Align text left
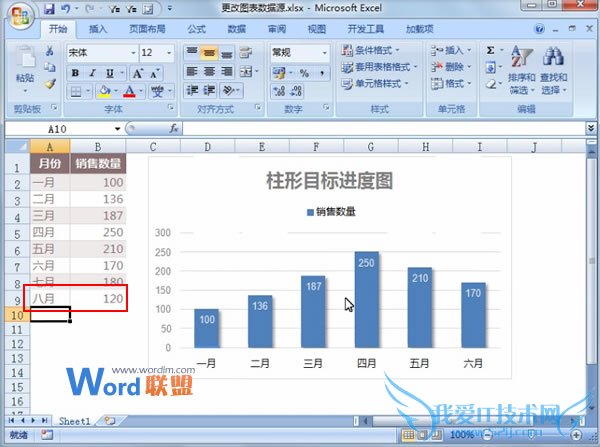 (x=192, y=71)
